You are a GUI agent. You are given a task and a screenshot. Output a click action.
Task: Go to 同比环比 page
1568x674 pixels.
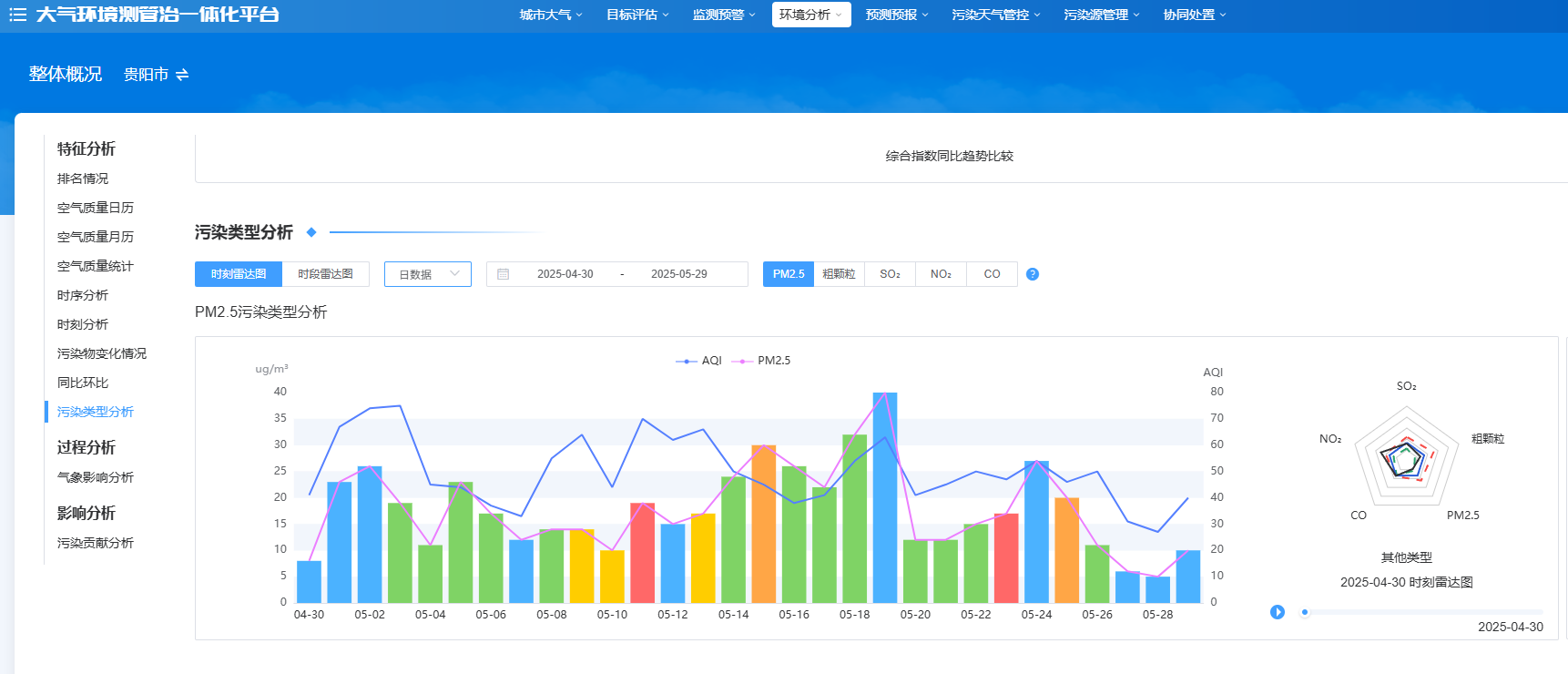click(x=83, y=383)
